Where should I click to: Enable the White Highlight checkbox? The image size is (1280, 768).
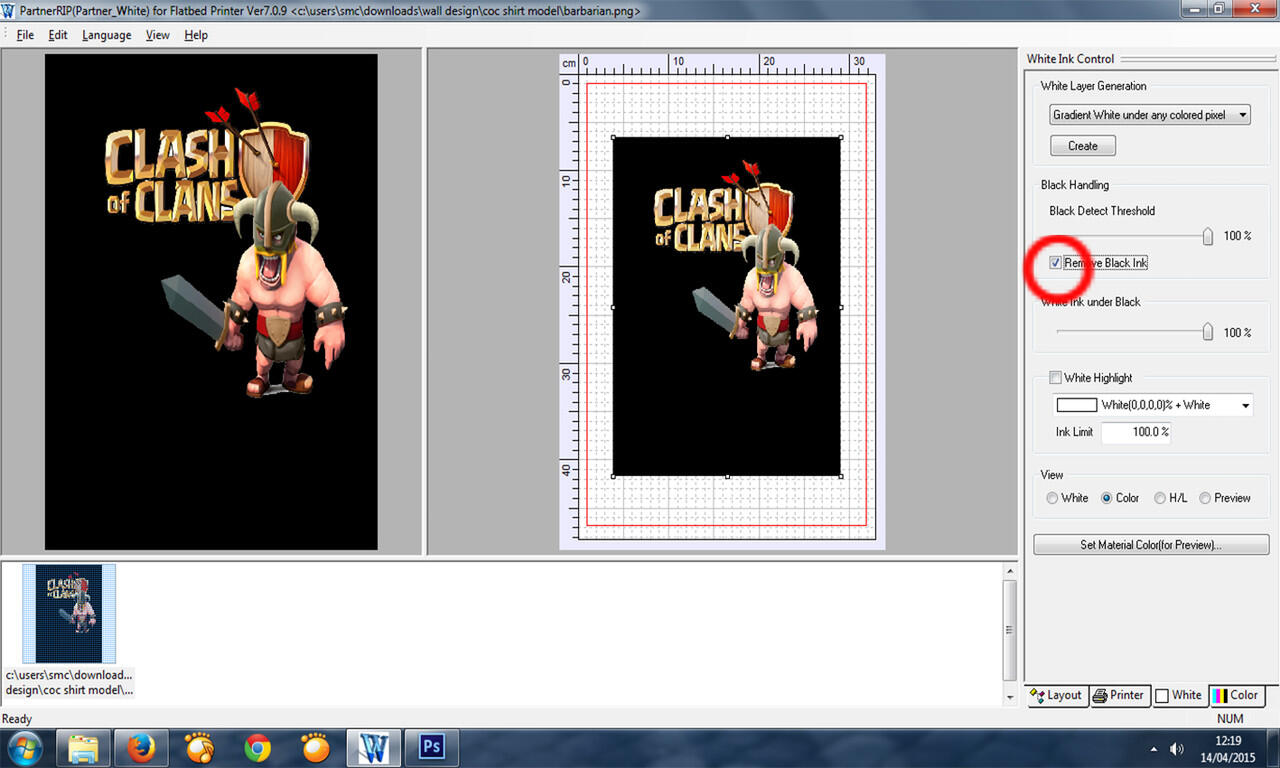pos(1055,378)
